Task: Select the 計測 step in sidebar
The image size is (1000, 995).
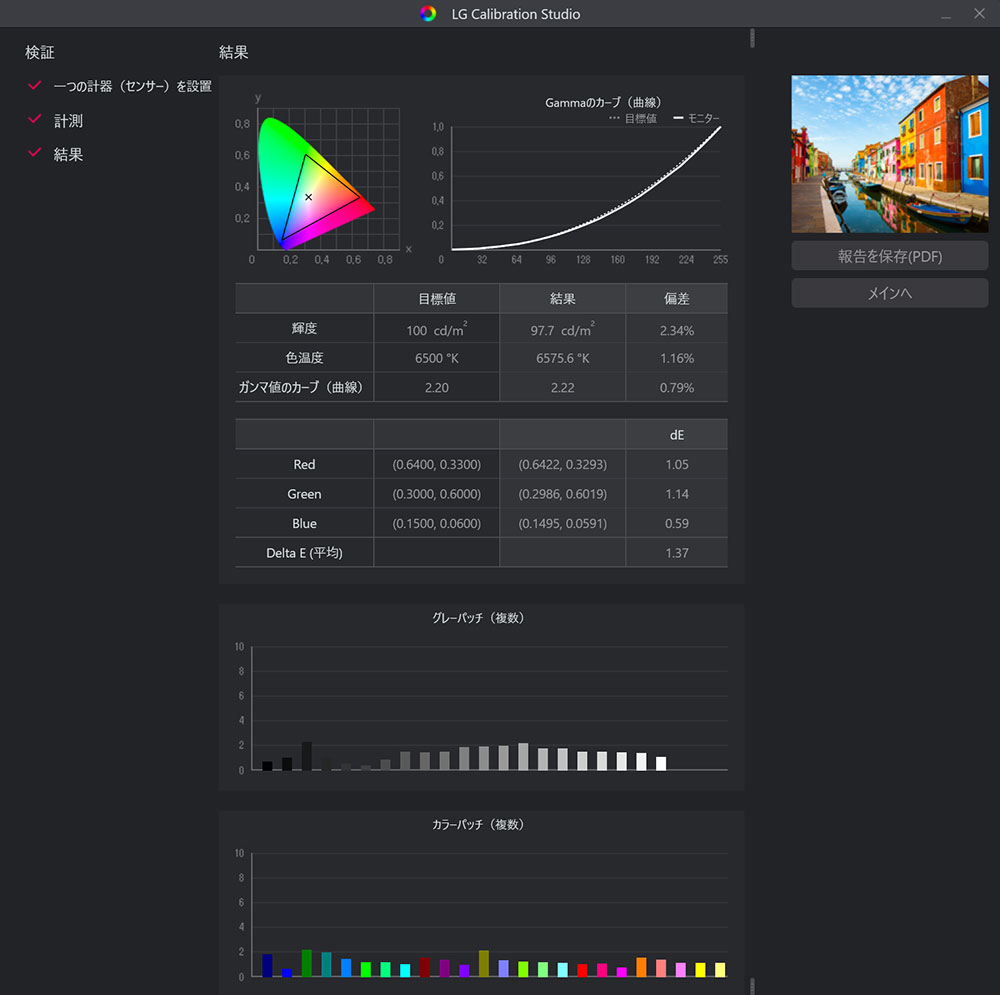Action: (x=68, y=120)
